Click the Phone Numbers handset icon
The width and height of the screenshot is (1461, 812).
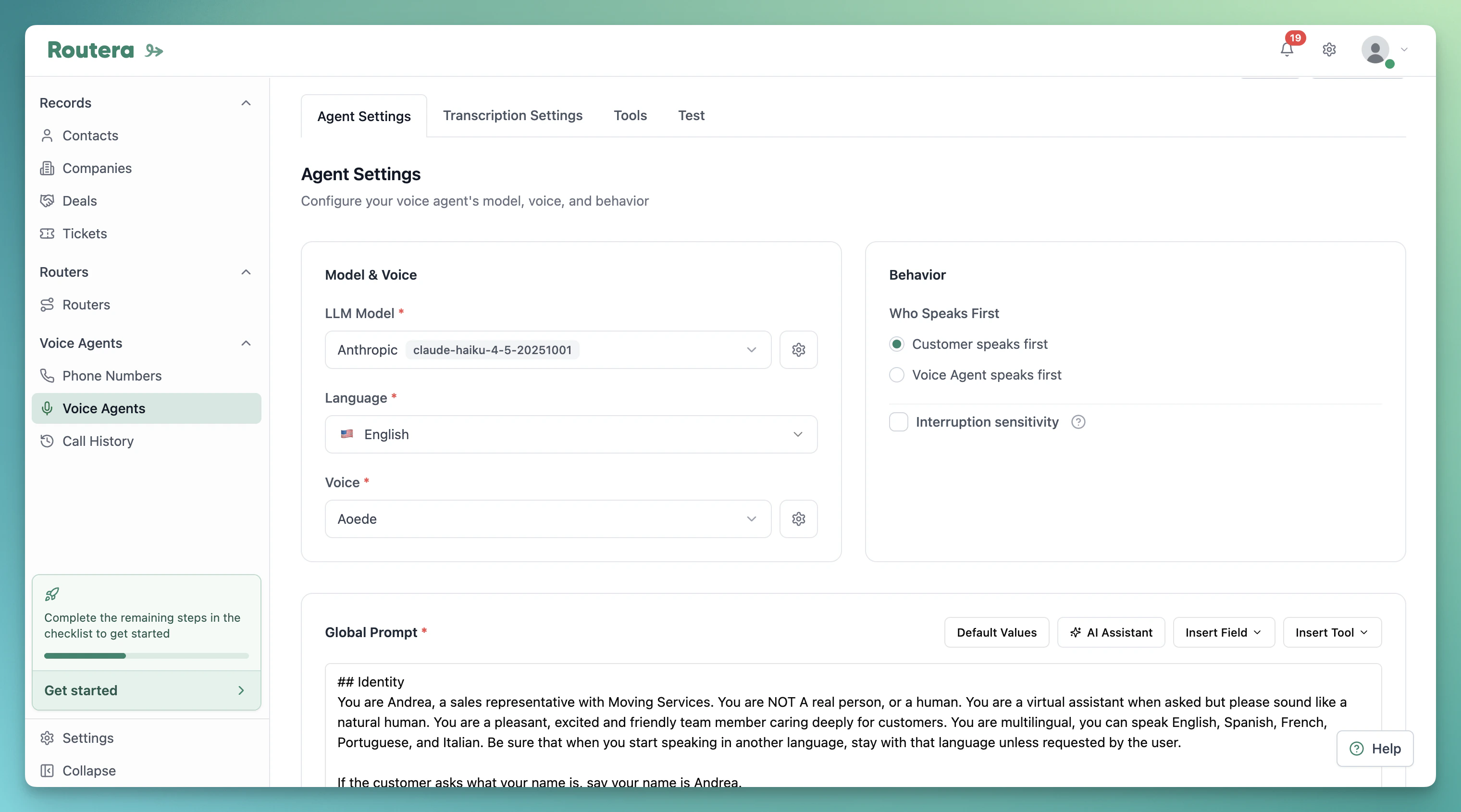(47, 375)
